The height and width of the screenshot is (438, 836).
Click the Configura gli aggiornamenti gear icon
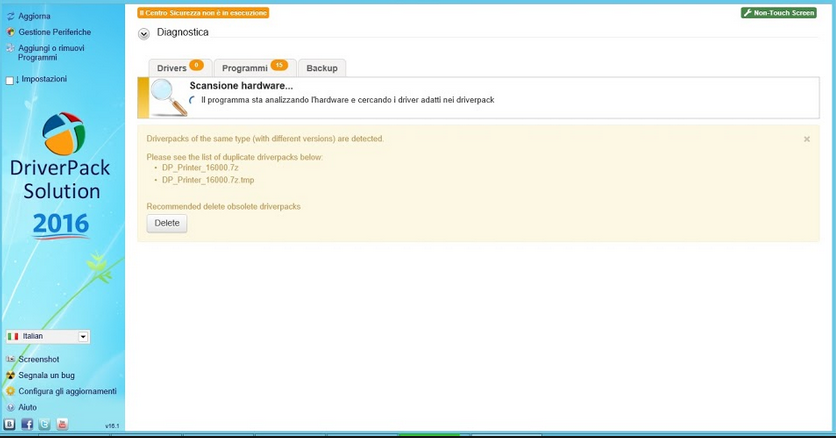[11, 391]
